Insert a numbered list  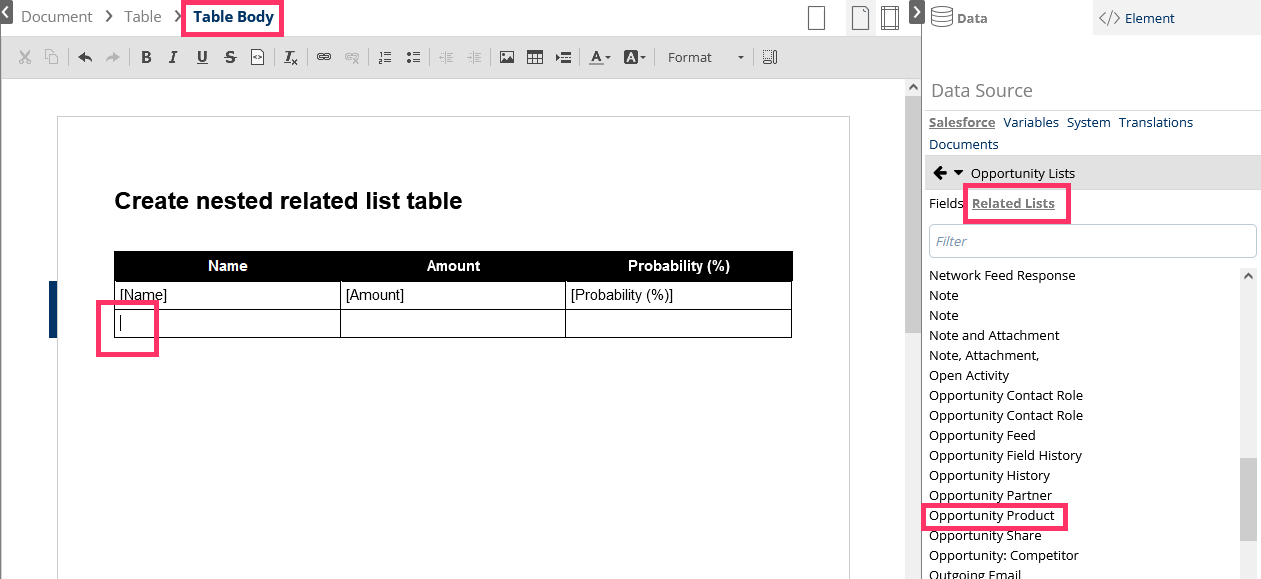coord(385,58)
